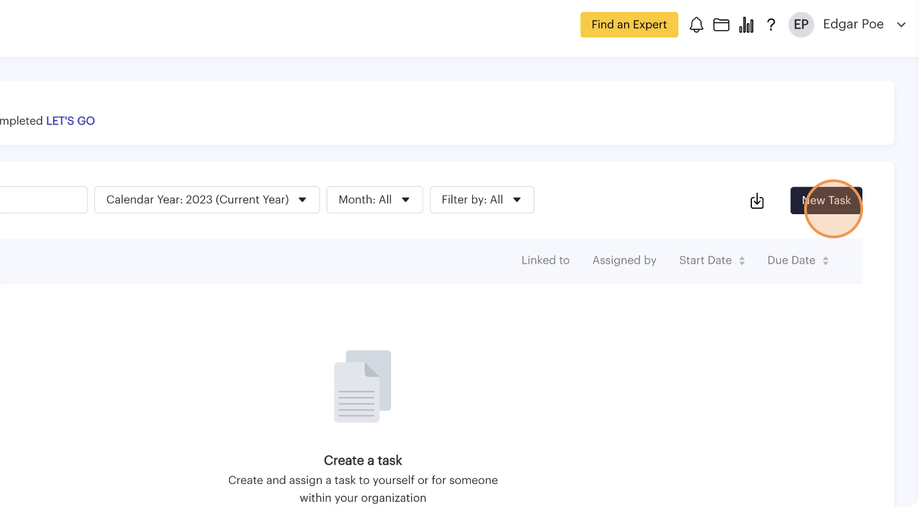Image resolution: width=920 pixels, height=510 pixels.
Task: Open the Filter by: All dropdown
Action: click(x=481, y=200)
